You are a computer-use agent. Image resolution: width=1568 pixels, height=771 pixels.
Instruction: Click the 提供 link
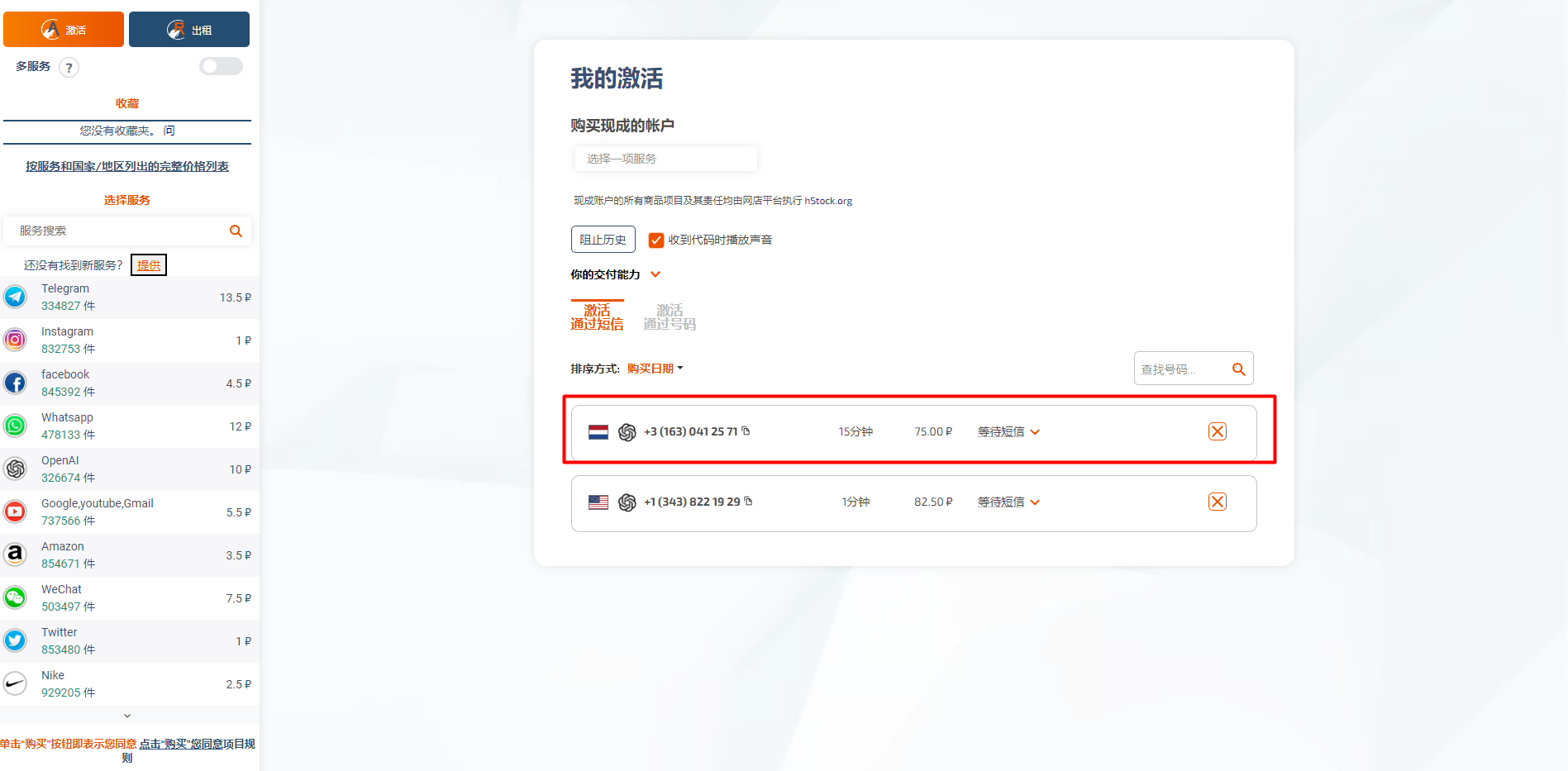point(149,265)
